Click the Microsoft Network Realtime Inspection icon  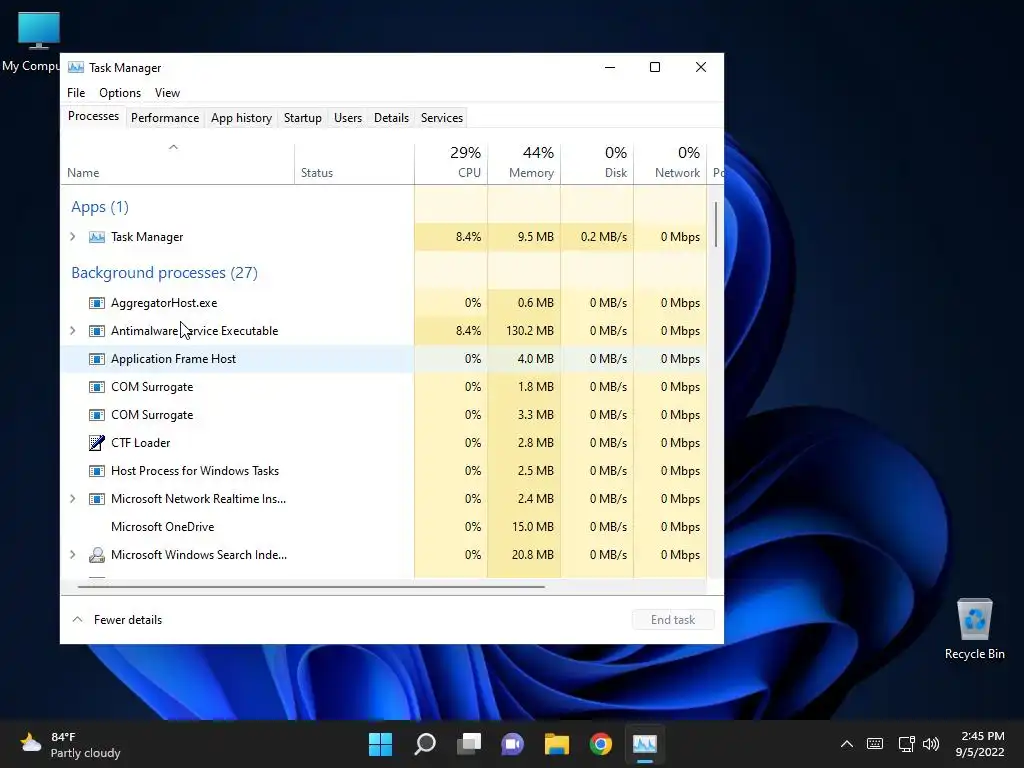pyautogui.click(x=97, y=499)
